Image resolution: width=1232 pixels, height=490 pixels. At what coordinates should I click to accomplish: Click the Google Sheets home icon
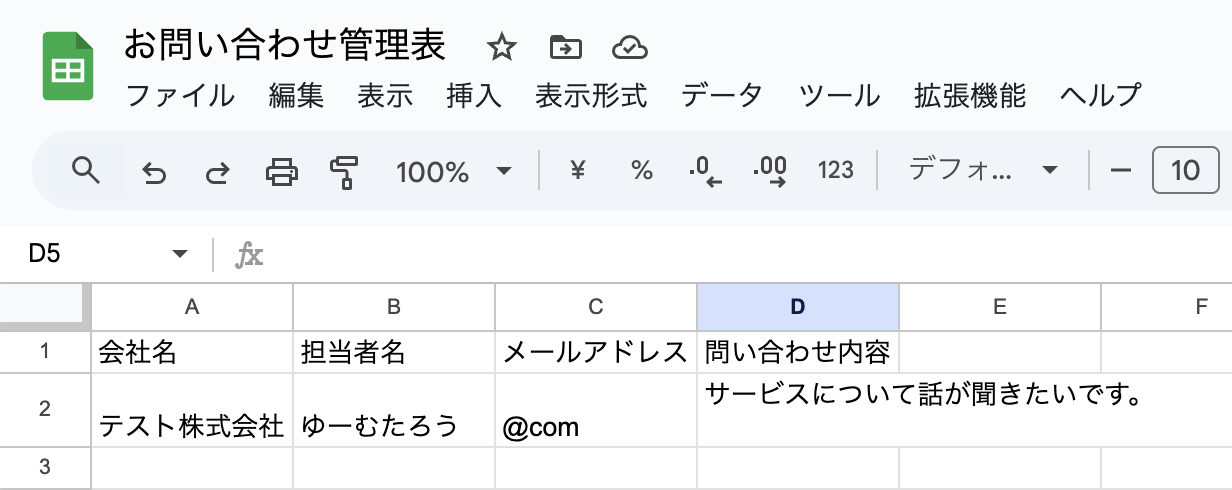67,67
